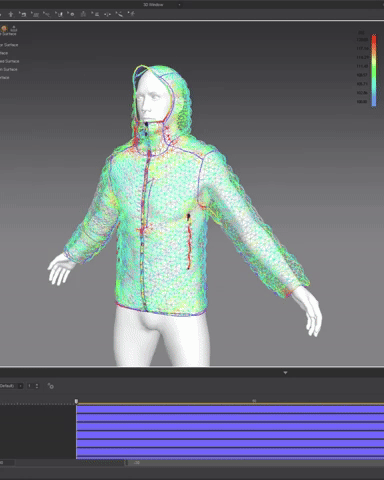384x480 pixels.
Task: Click the round orange surface icon at top left
Action: tap(4, 29)
